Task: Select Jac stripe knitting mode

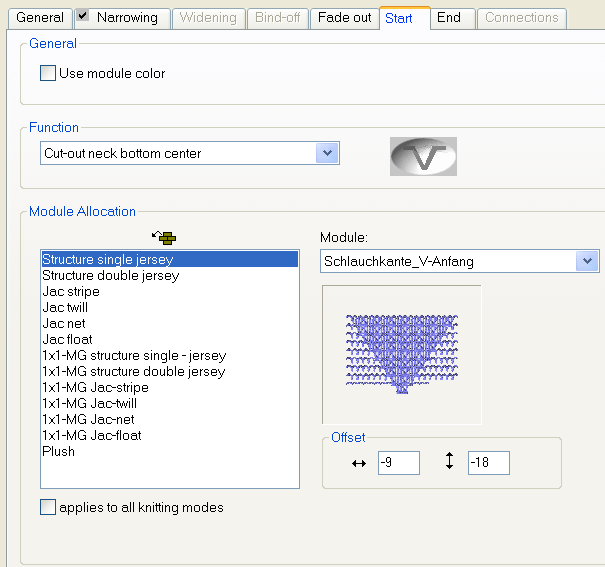Action: [x=71, y=291]
